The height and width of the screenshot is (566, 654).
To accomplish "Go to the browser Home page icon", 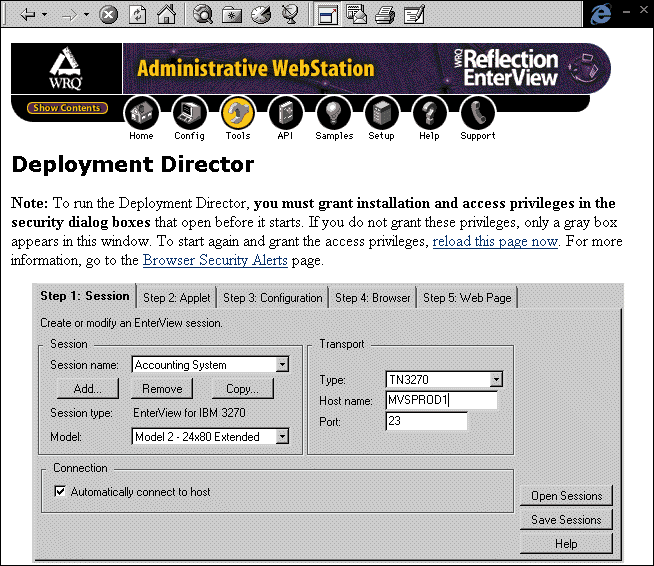I will point(166,15).
